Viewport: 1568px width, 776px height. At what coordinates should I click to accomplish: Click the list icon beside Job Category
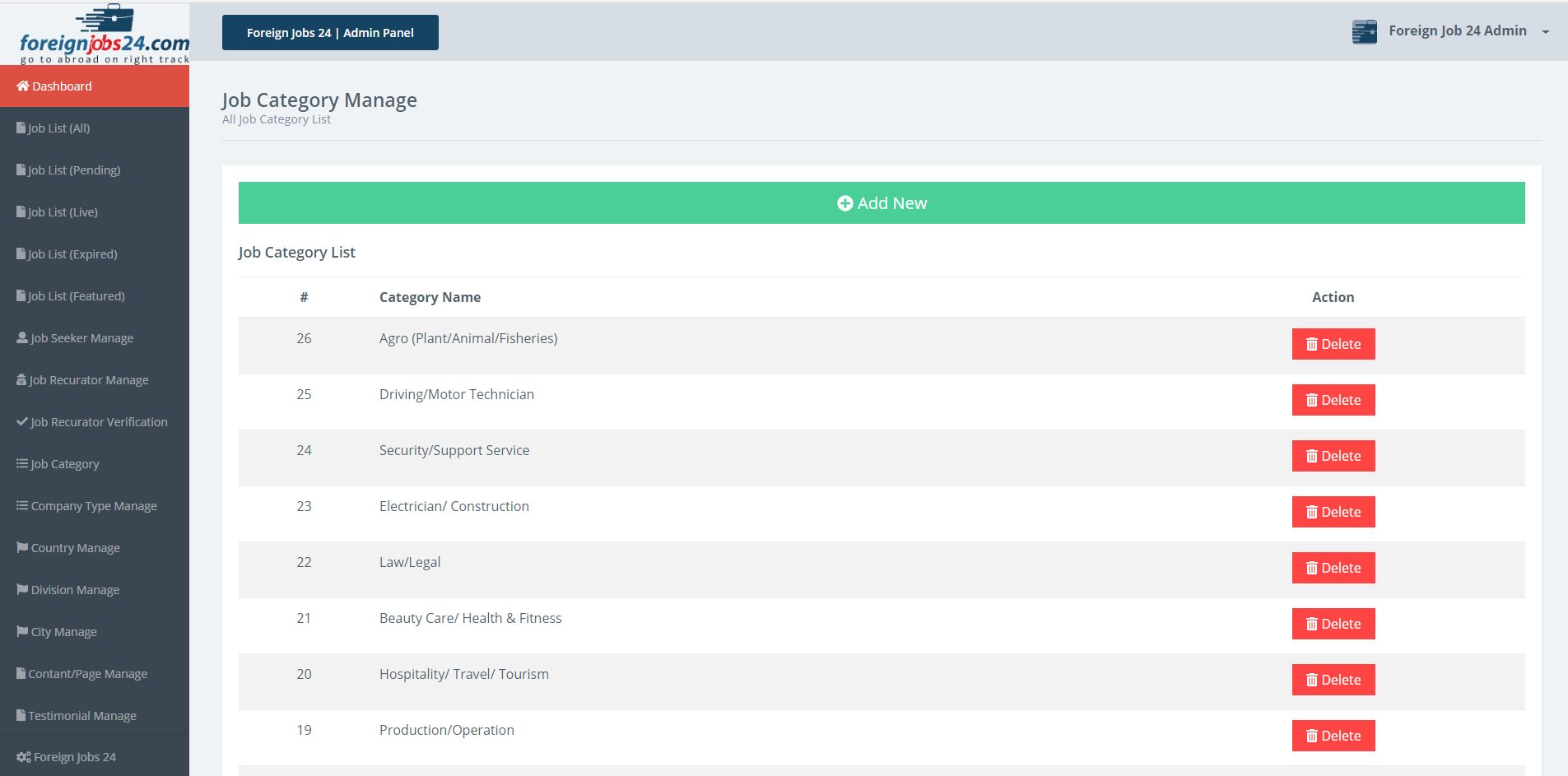22,463
